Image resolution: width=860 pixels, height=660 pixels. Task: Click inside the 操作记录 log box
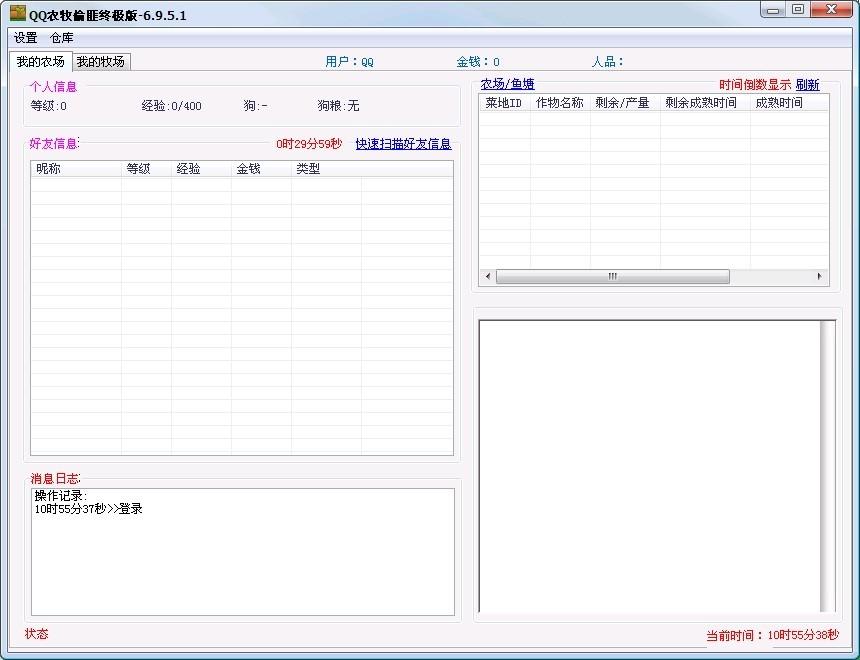click(x=243, y=552)
